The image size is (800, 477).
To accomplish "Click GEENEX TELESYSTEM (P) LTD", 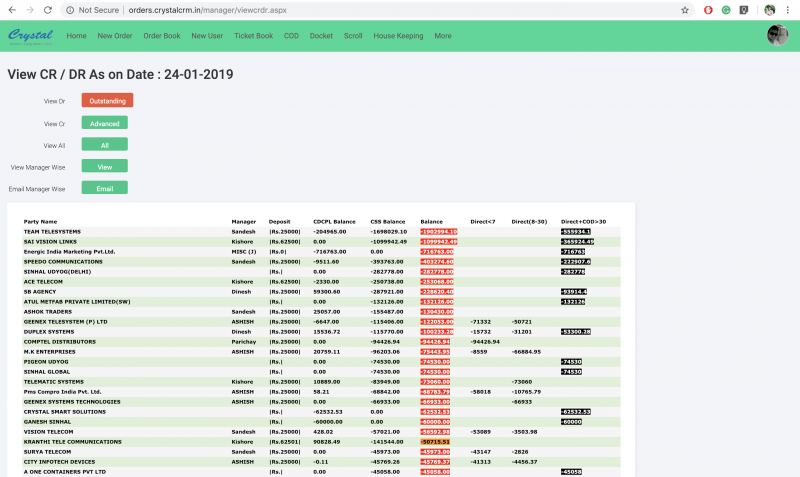I will 65,322.
